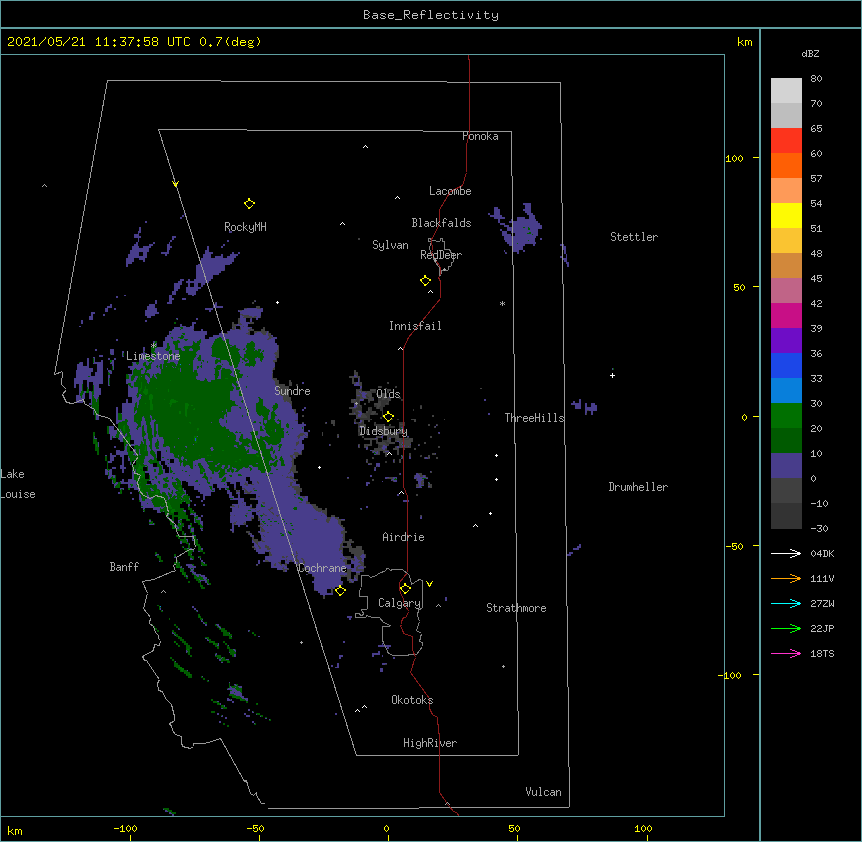This screenshot has height=842, width=862.
Task: Click the Base_Reflectivity title text
Action: coord(431,15)
